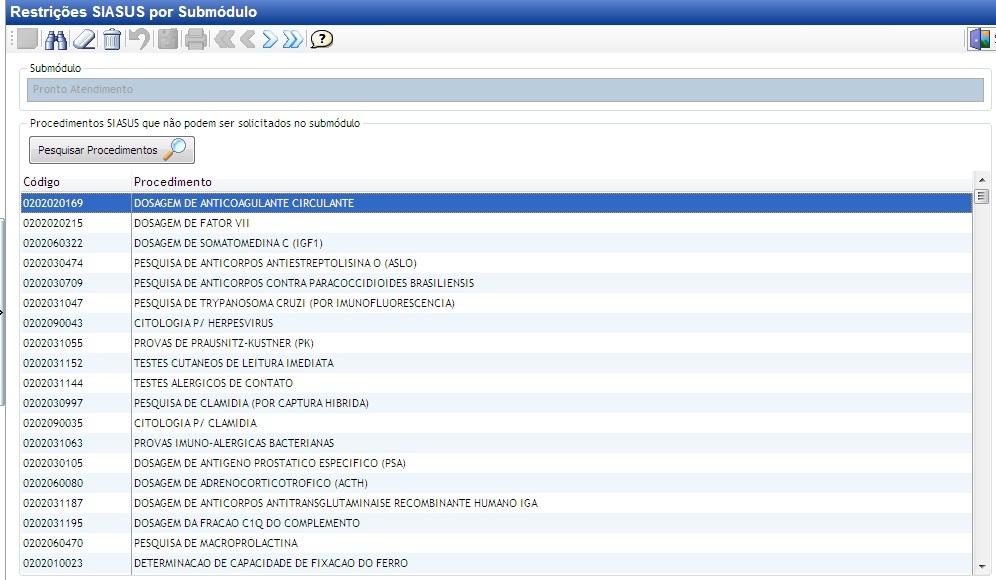Select row PROVAS DE PRAUSNITZ-KUSTNER (PK)

[x=496, y=343]
